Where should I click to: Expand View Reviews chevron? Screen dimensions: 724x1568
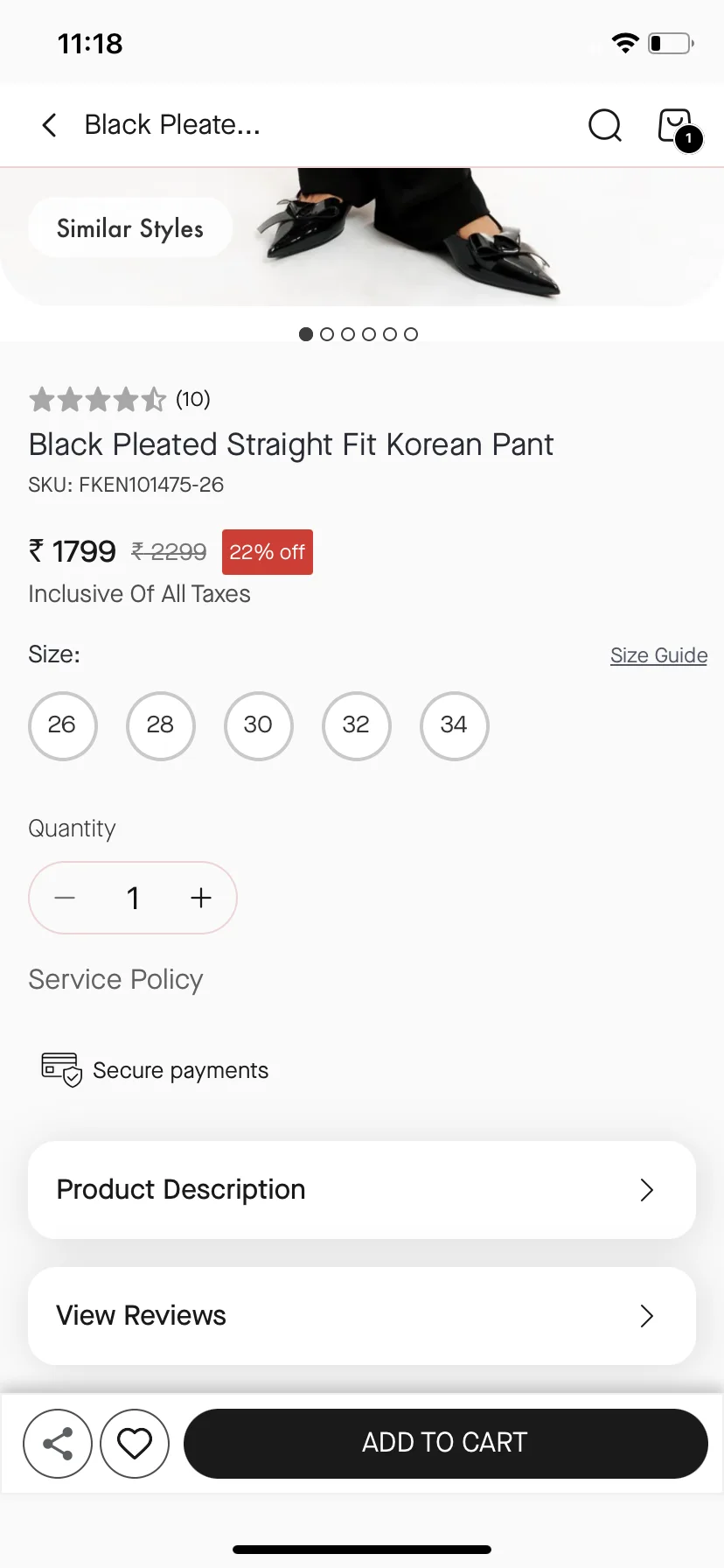646,1316
